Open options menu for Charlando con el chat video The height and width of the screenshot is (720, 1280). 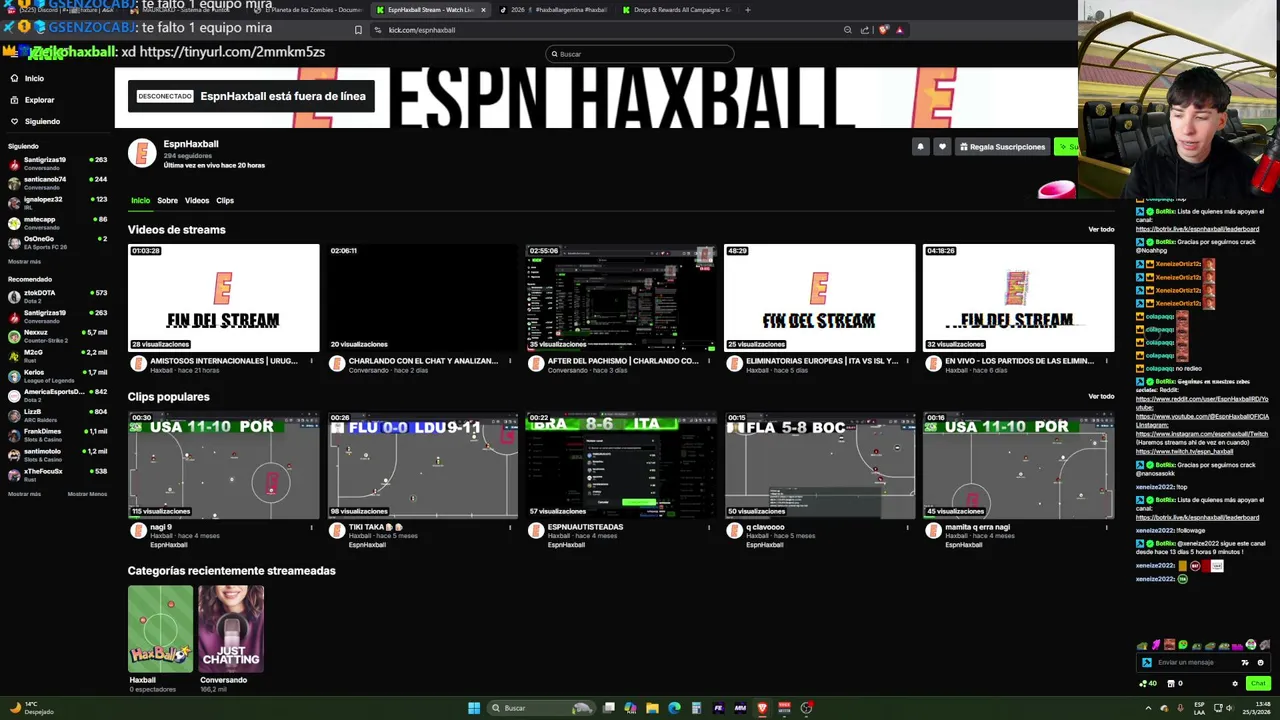(510, 361)
